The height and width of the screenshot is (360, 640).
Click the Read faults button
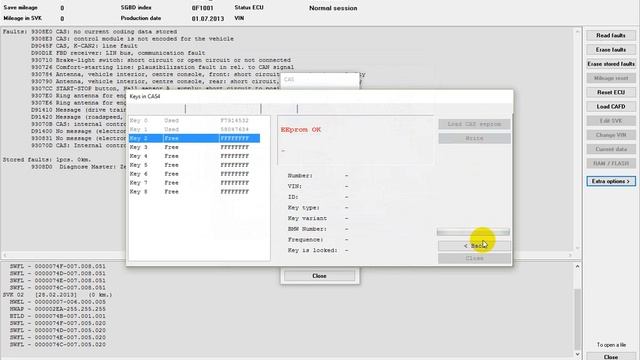click(x=611, y=36)
